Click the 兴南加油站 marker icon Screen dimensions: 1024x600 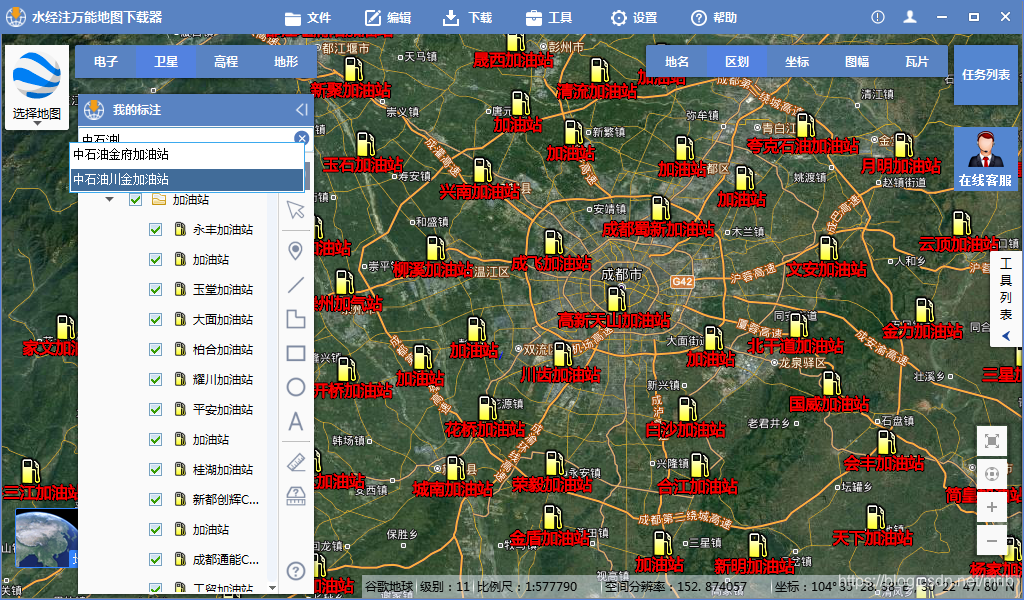(x=483, y=171)
